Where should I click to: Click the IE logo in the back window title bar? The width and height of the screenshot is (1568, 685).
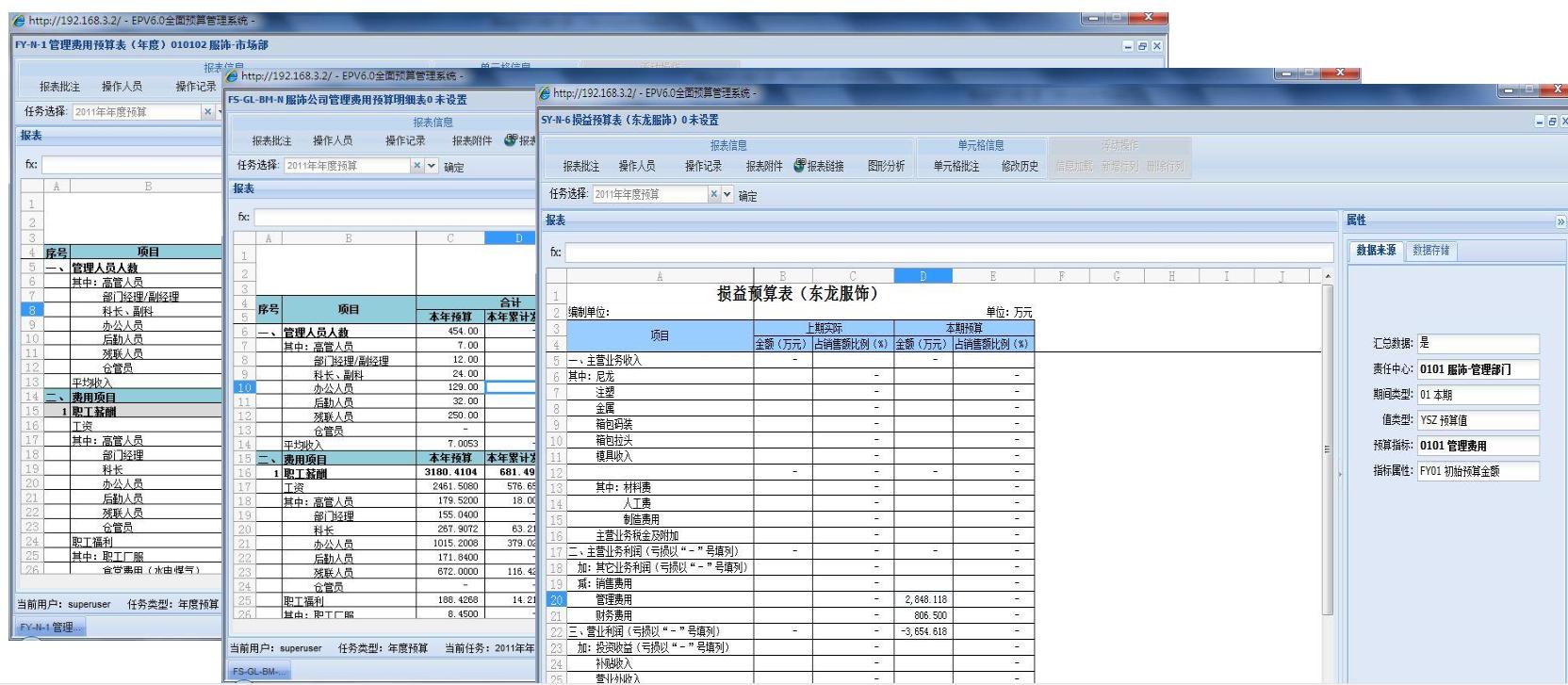pos(19,20)
